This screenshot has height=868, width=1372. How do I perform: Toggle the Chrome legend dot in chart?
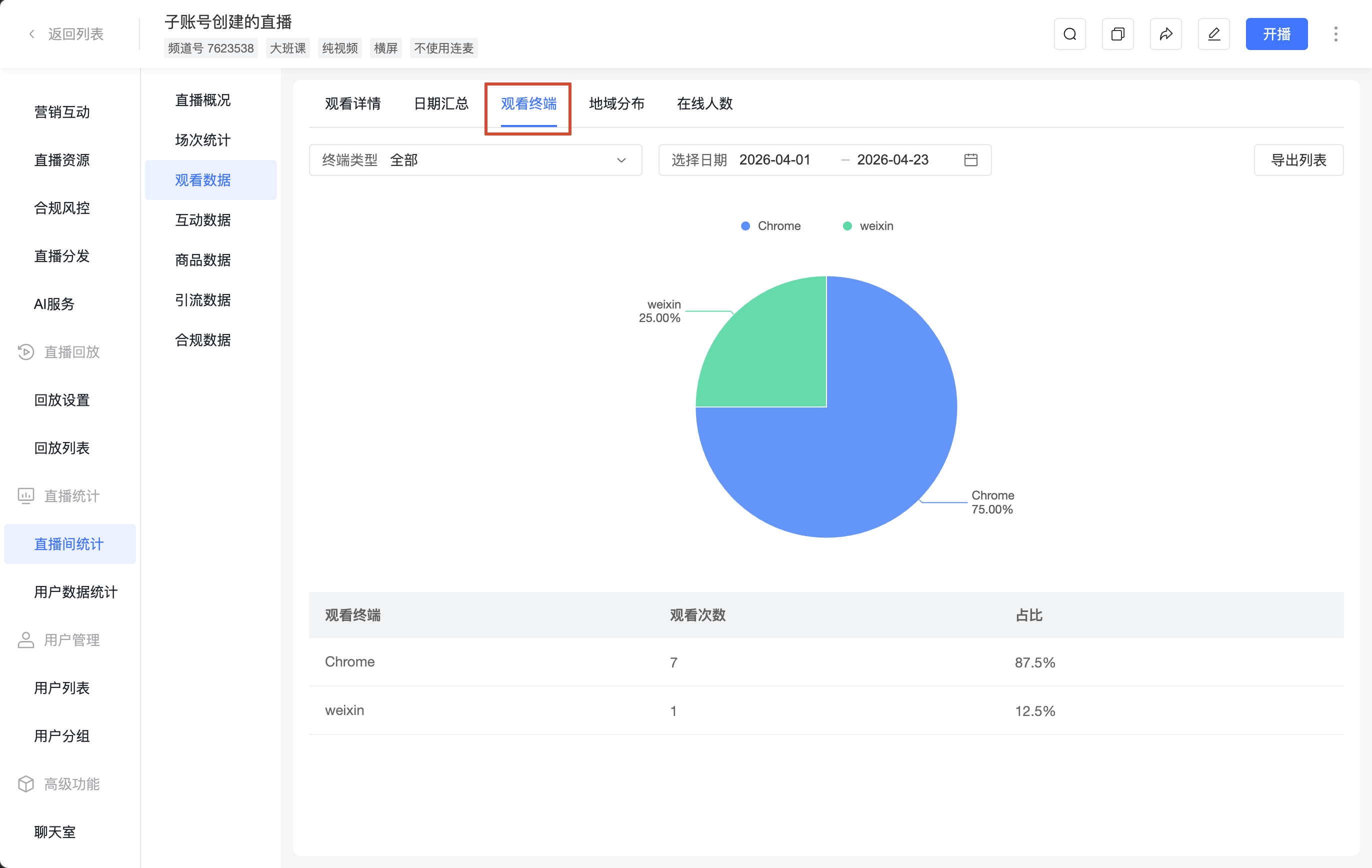pyautogui.click(x=745, y=226)
